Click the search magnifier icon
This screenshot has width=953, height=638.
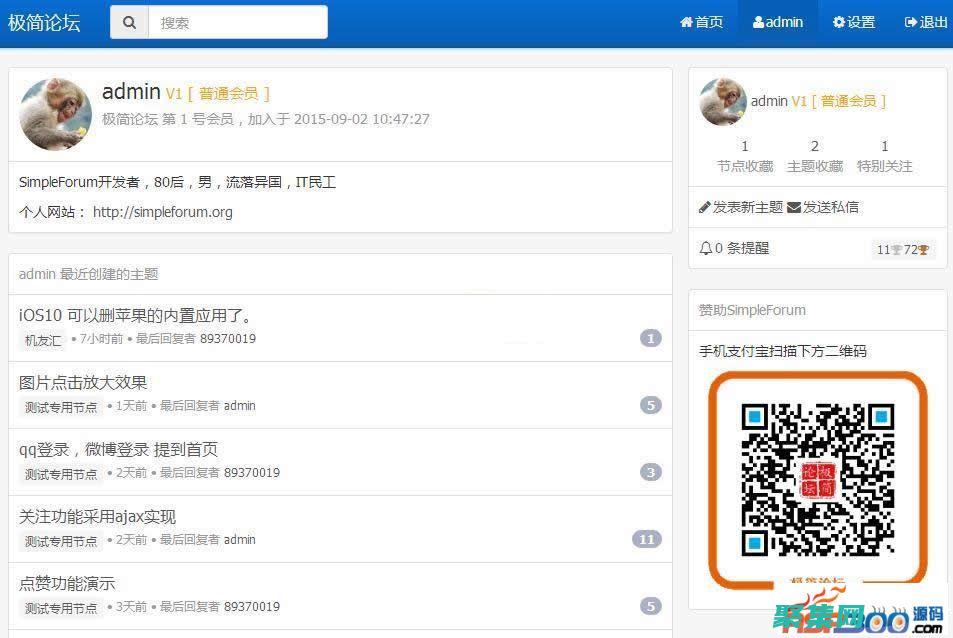[129, 21]
